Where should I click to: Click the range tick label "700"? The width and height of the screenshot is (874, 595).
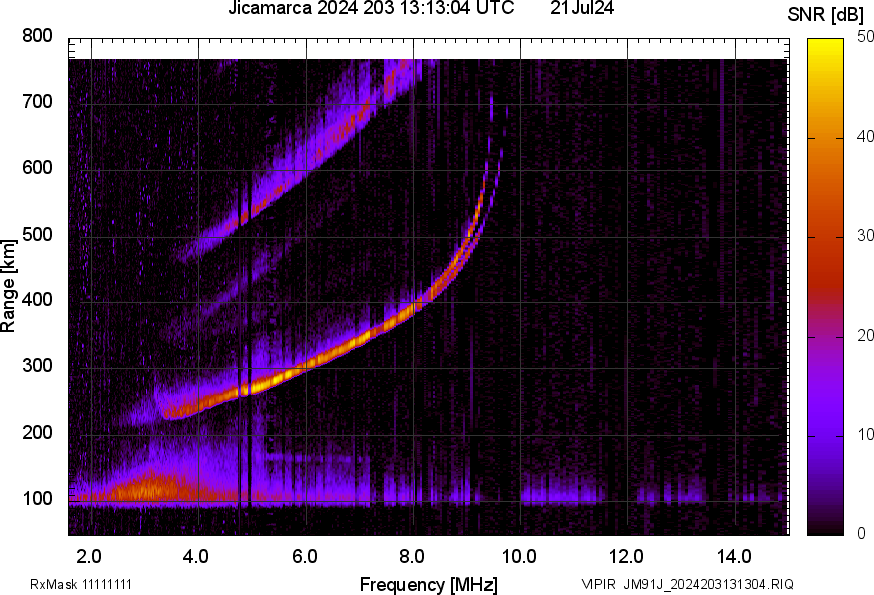pyautogui.click(x=37, y=101)
